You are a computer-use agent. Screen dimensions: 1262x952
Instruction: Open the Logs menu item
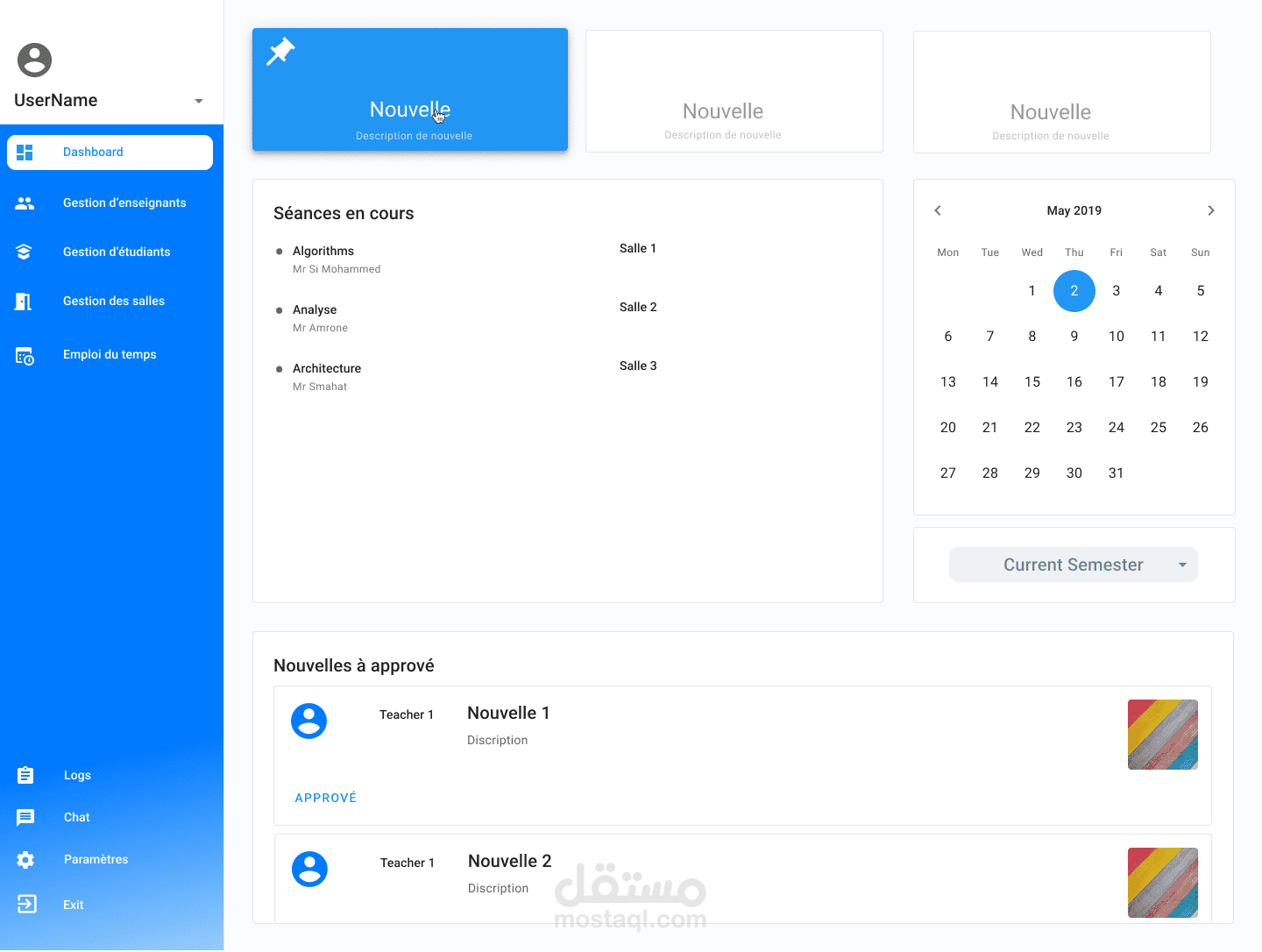click(77, 776)
